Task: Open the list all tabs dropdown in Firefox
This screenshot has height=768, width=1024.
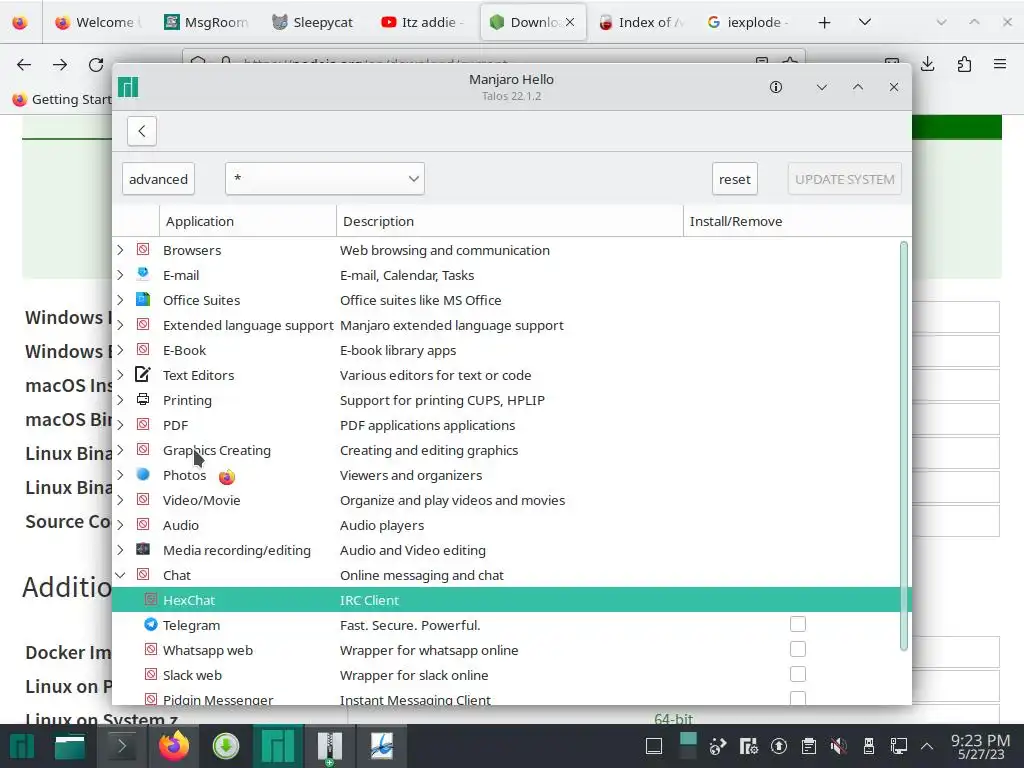Action: coord(865,22)
